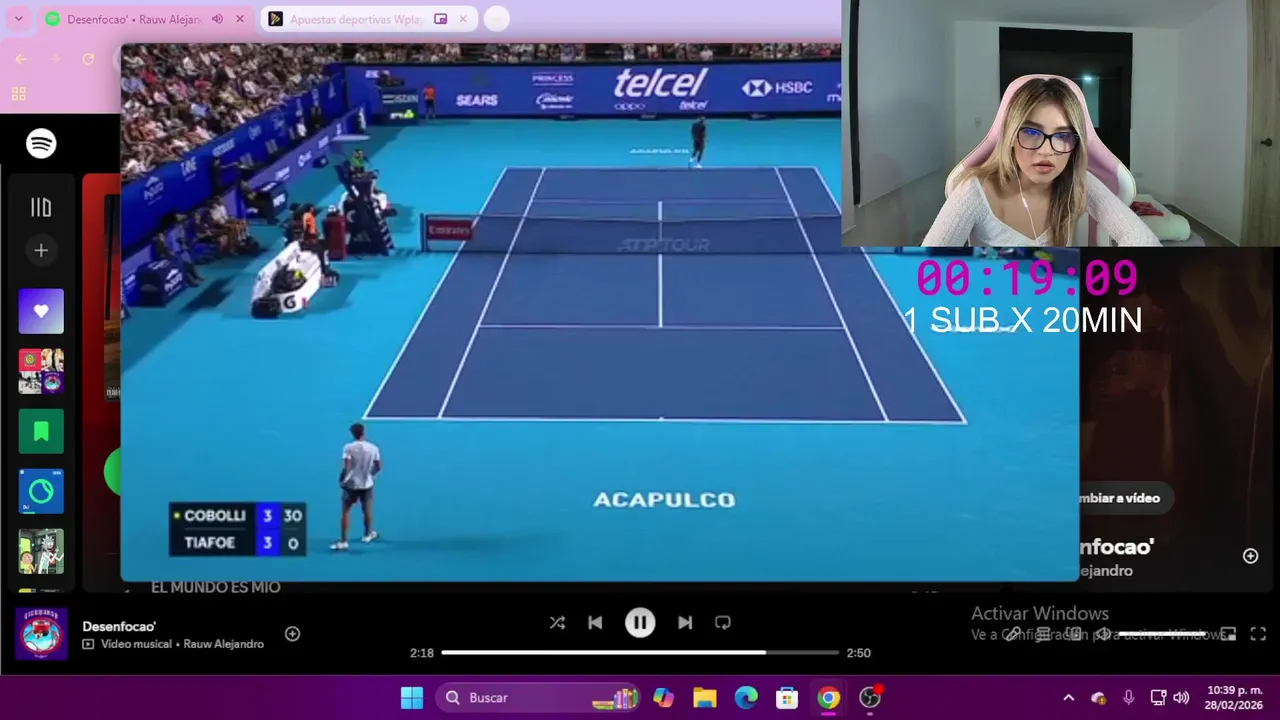Mute Spotify with speaker icon
The image size is (1280, 720).
point(1102,634)
